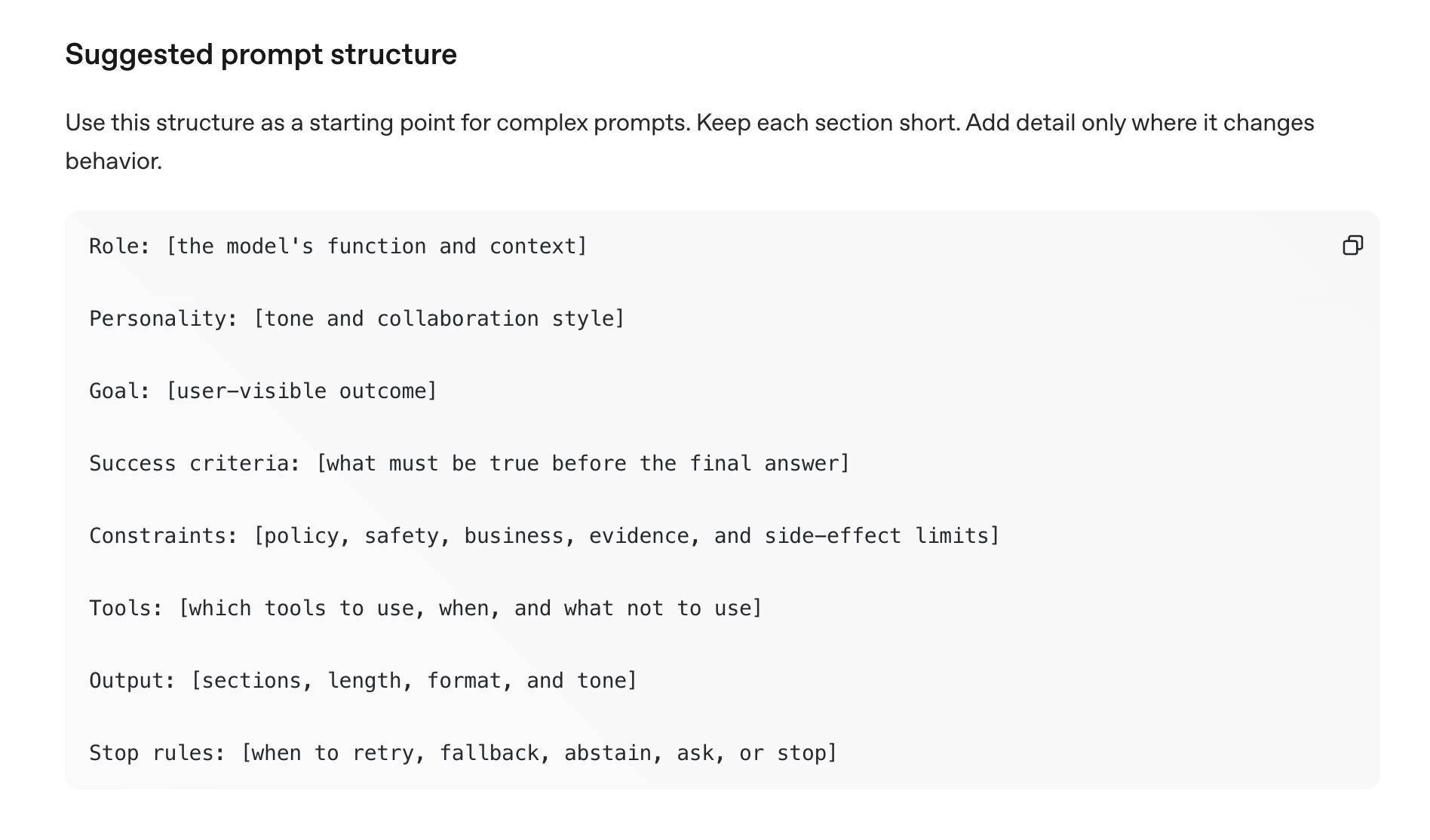Click '[what must be true before the final answer]'
Image resolution: width=1430 pixels, height=840 pixels.
pos(582,463)
